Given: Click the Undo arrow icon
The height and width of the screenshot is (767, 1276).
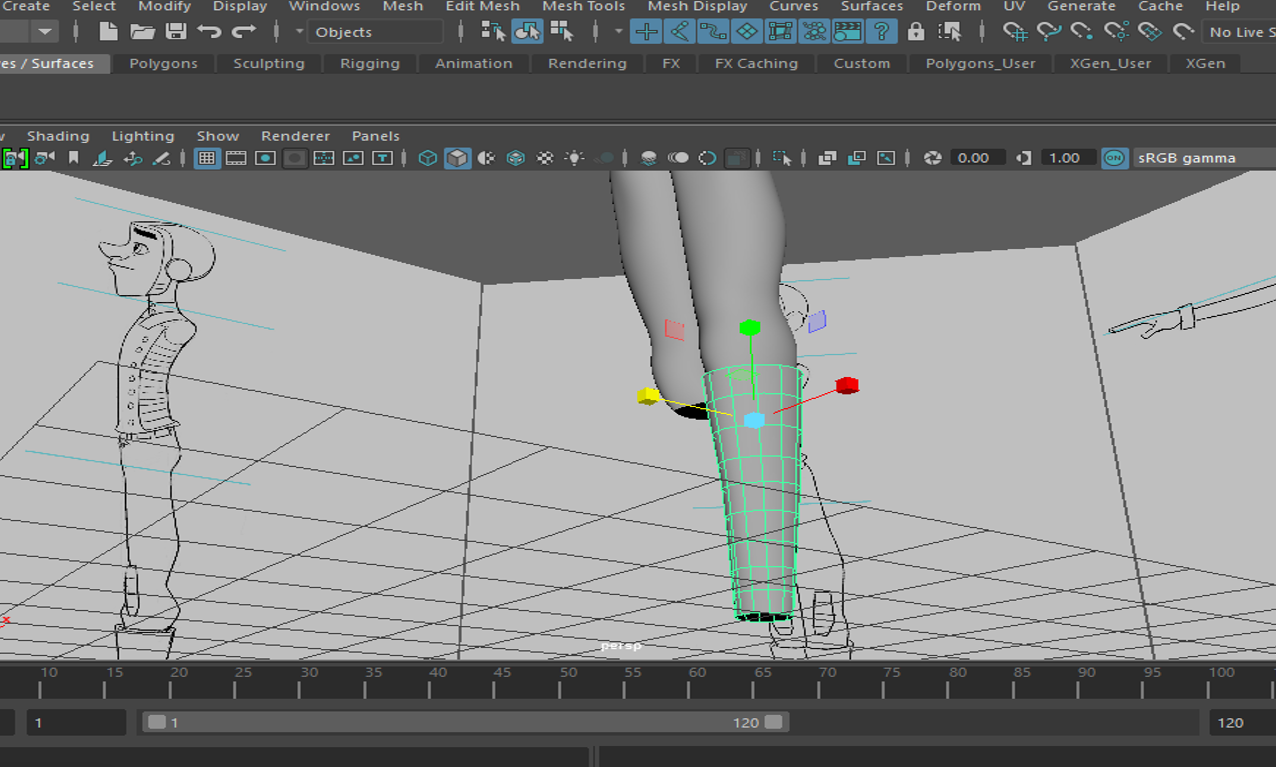Looking at the screenshot, I should point(209,32).
